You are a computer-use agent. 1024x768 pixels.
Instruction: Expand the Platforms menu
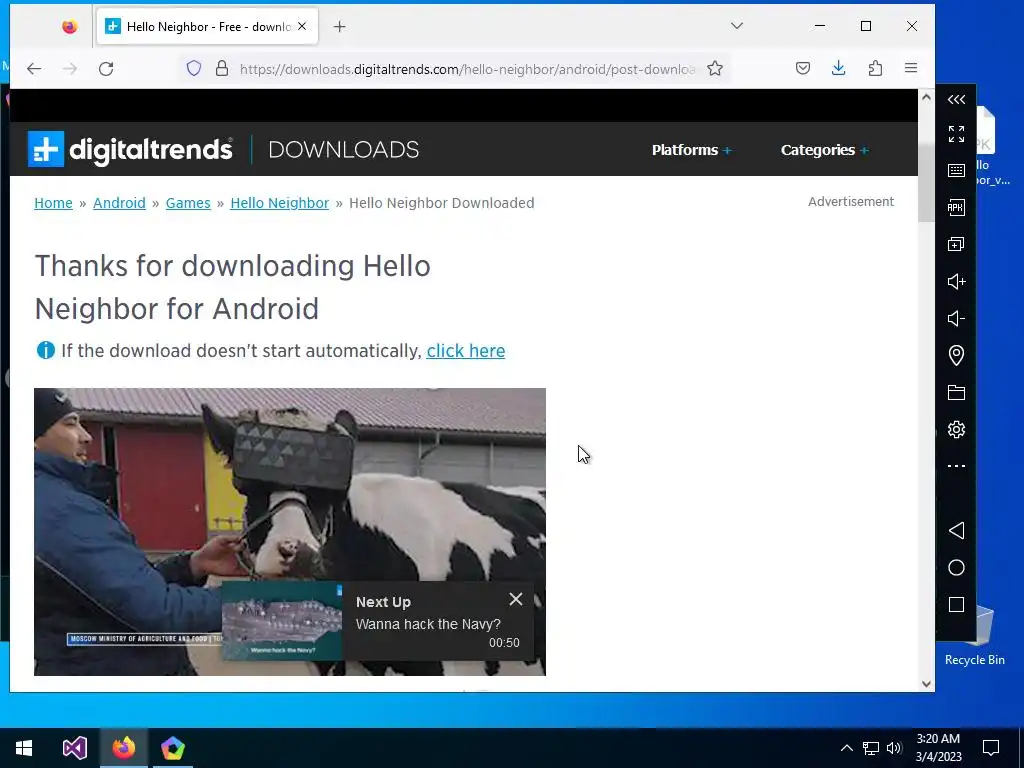click(x=692, y=150)
